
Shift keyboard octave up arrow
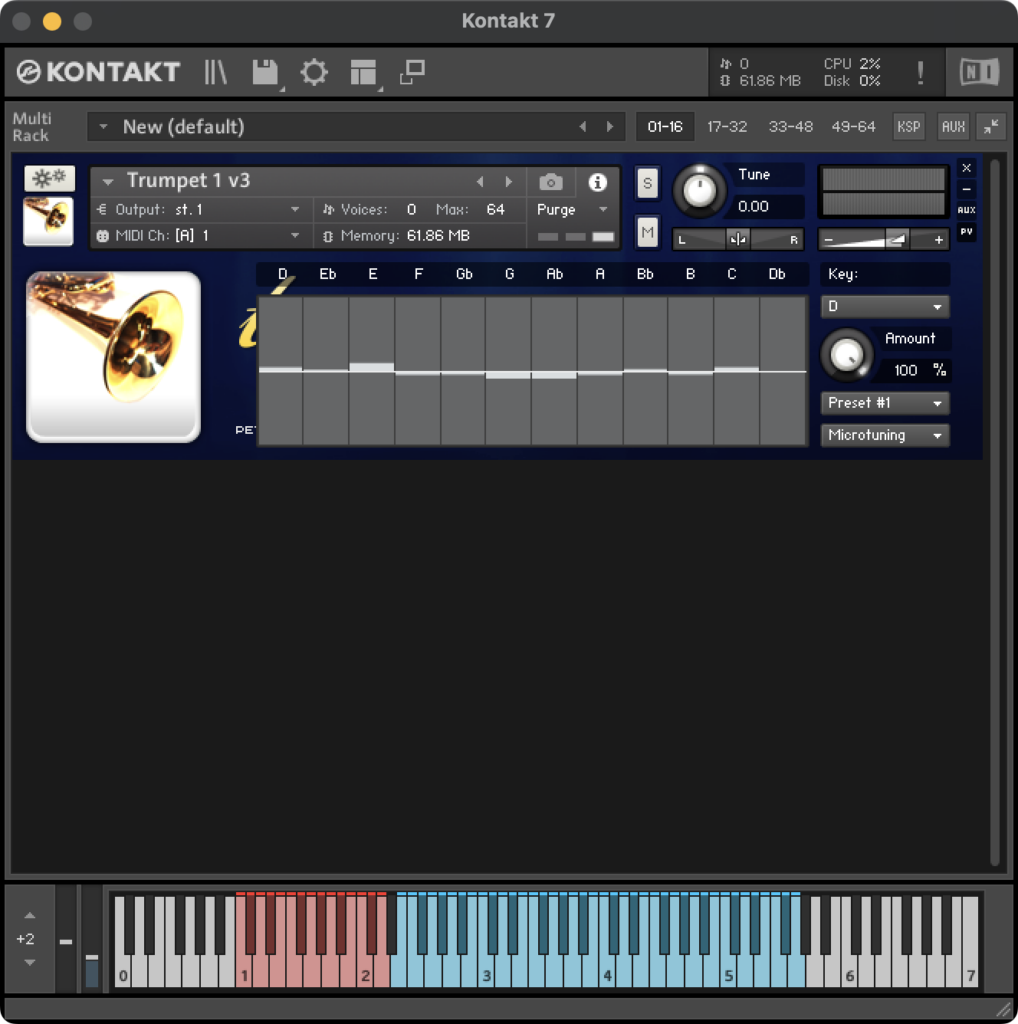pyautogui.click(x=29, y=916)
